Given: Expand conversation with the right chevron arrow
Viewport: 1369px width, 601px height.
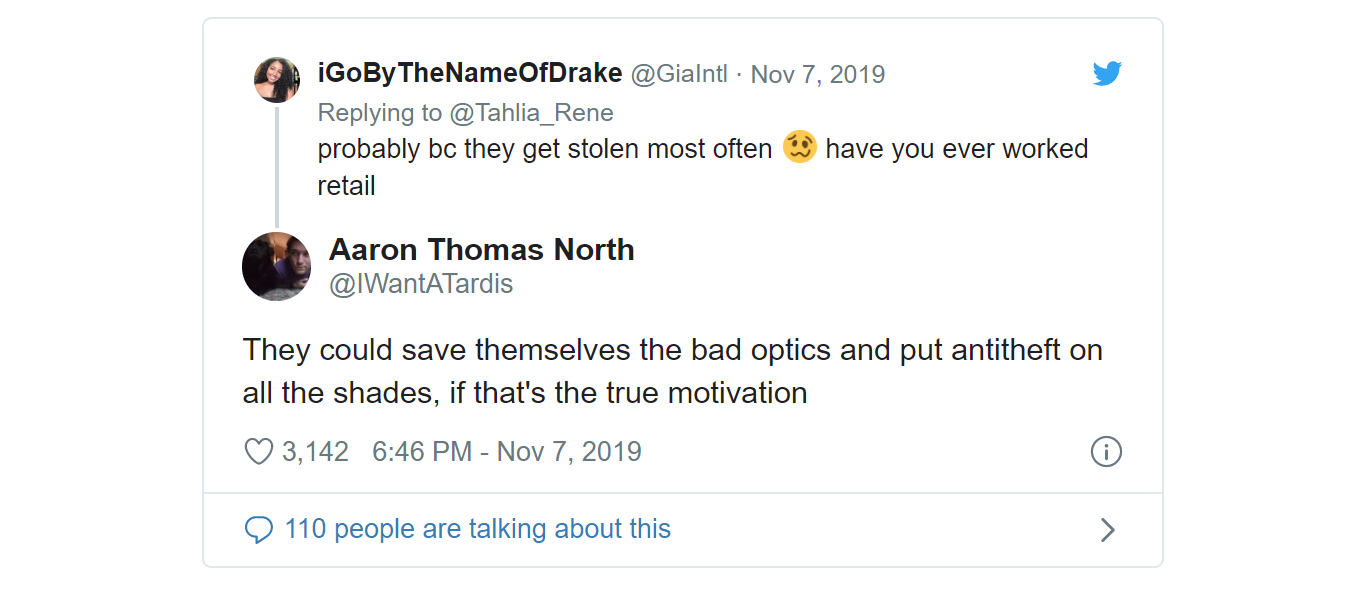Looking at the screenshot, I should (1107, 530).
